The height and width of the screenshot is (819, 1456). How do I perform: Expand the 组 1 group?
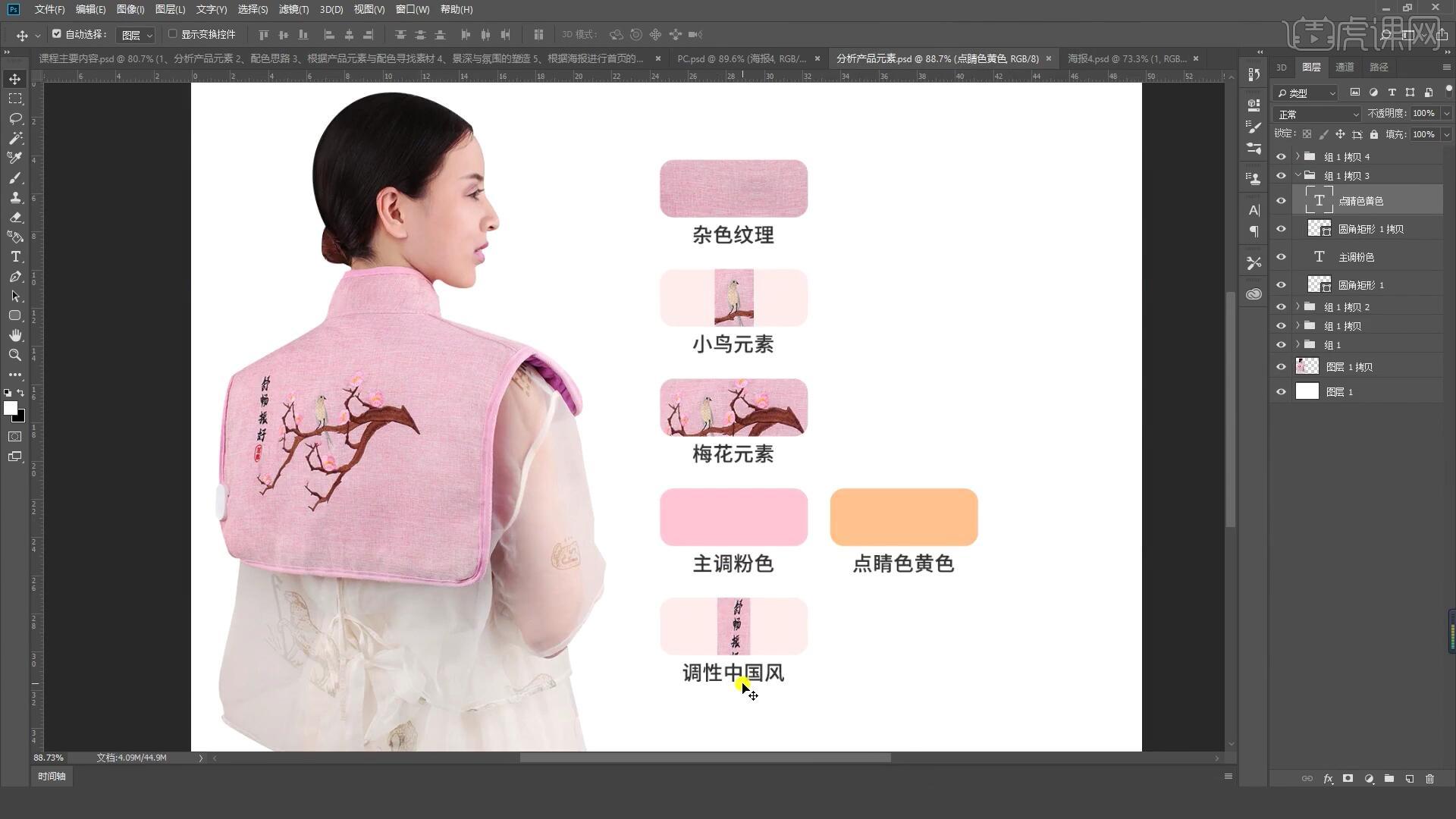1298,344
